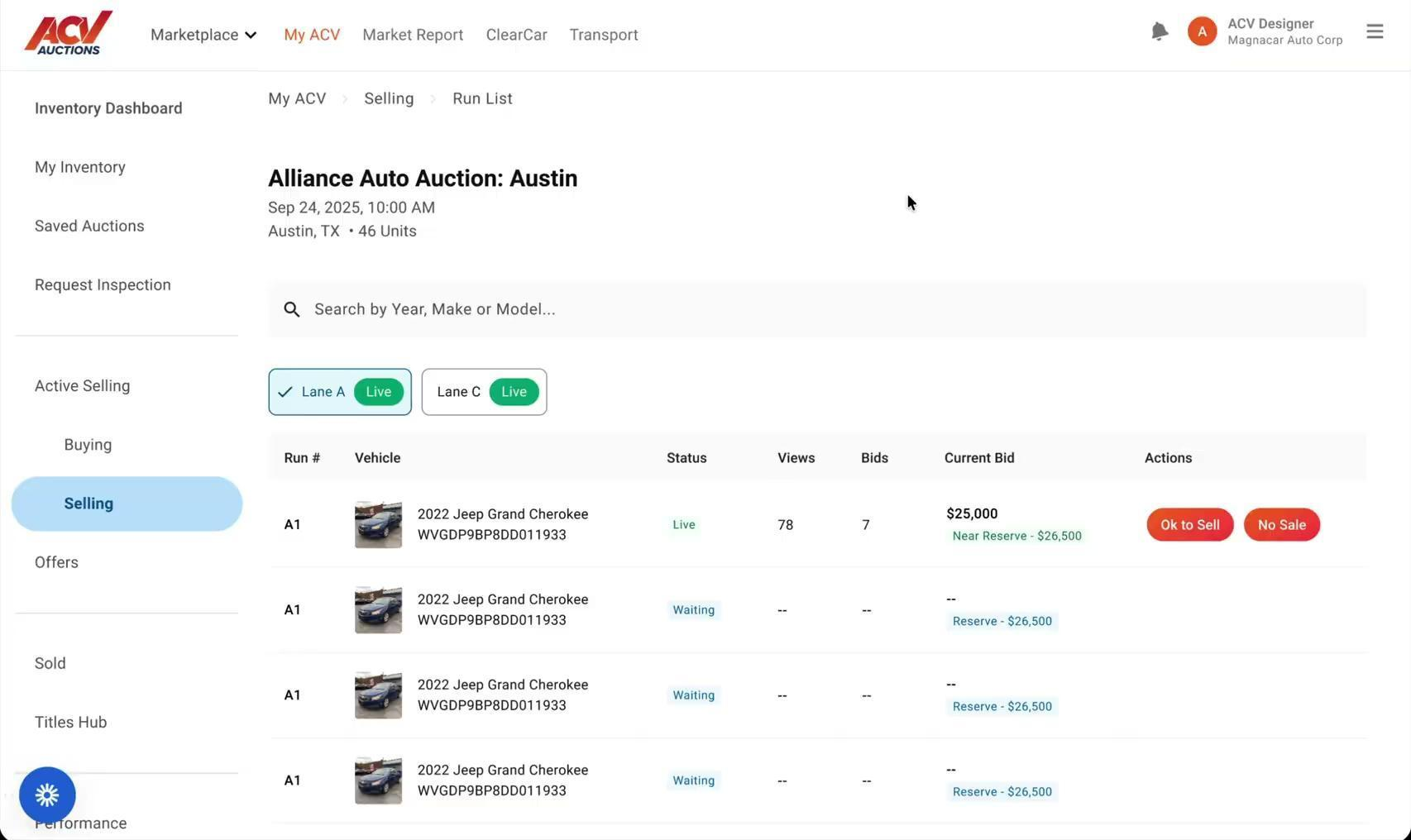The height and width of the screenshot is (840, 1411).
Task: Open My Inventory in sidebar
Action: tap(80, 167)
